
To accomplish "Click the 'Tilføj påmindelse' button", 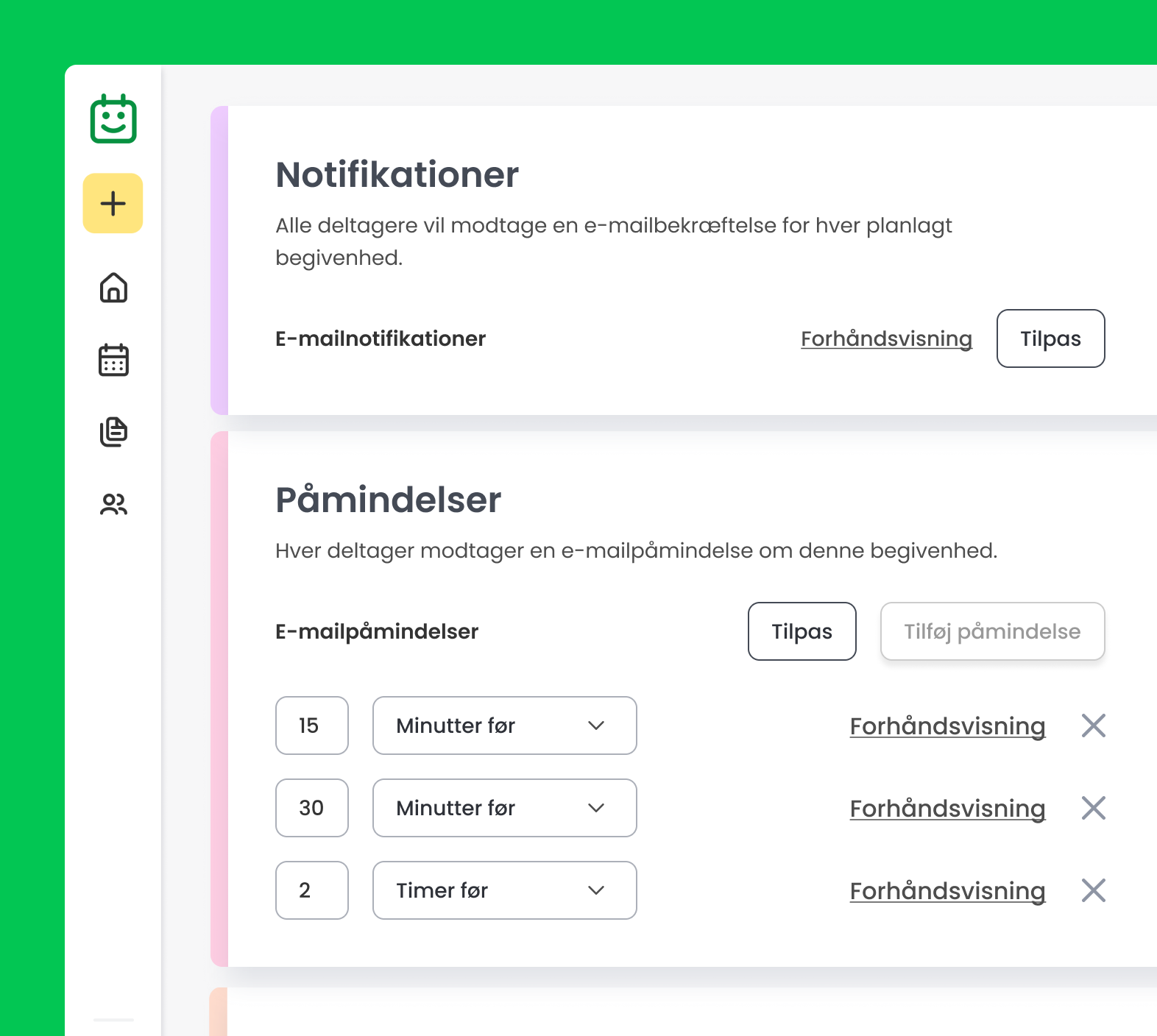I will tap(992, 631).
